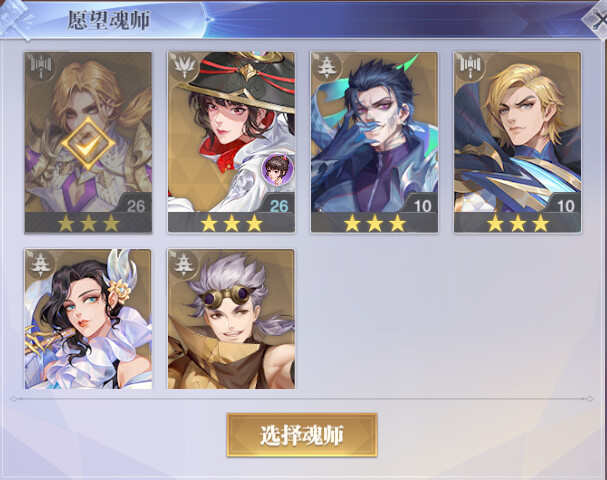
Task: Click tree emblem on blue-haired man card
Action: coord(327,67)
